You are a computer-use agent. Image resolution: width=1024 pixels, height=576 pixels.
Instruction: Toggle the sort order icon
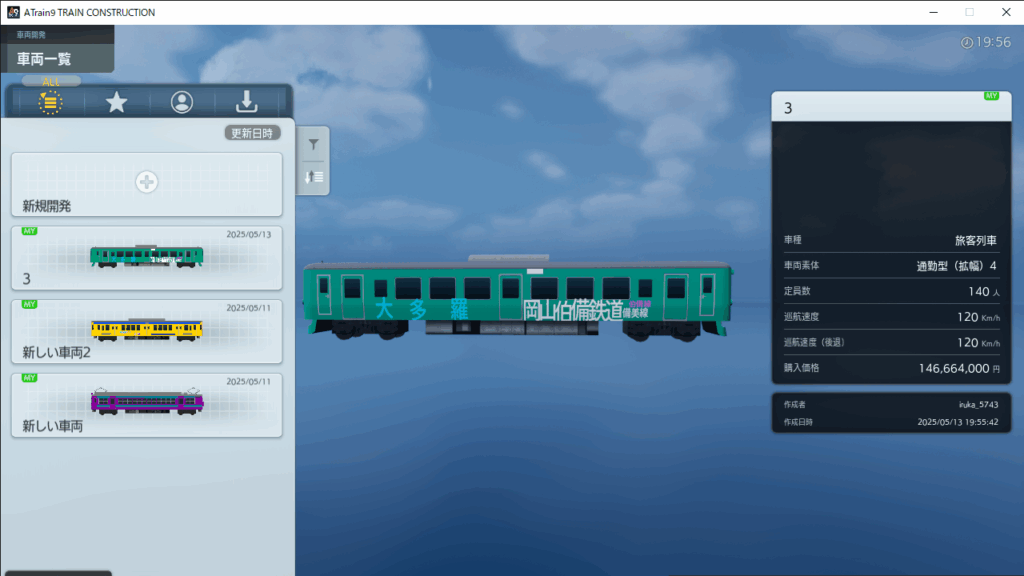pos(313,177)
